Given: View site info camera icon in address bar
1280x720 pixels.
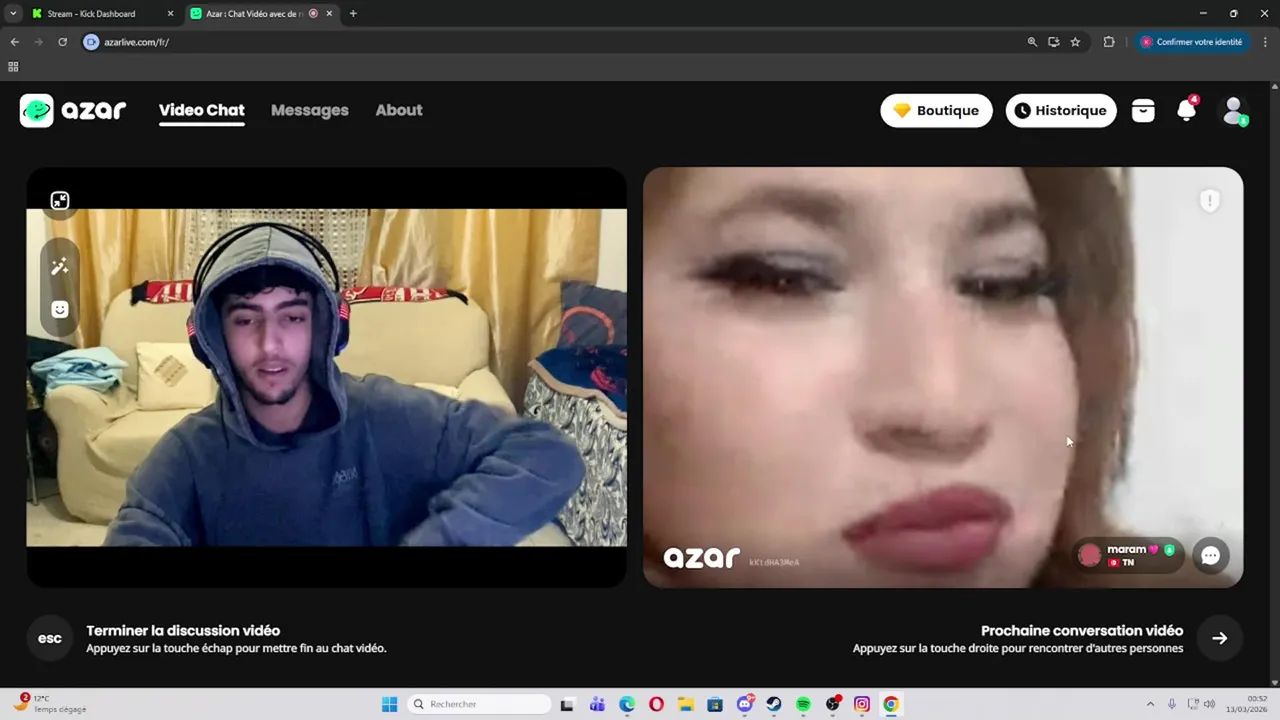Looking at the screenshot, I should pos(91,42).
